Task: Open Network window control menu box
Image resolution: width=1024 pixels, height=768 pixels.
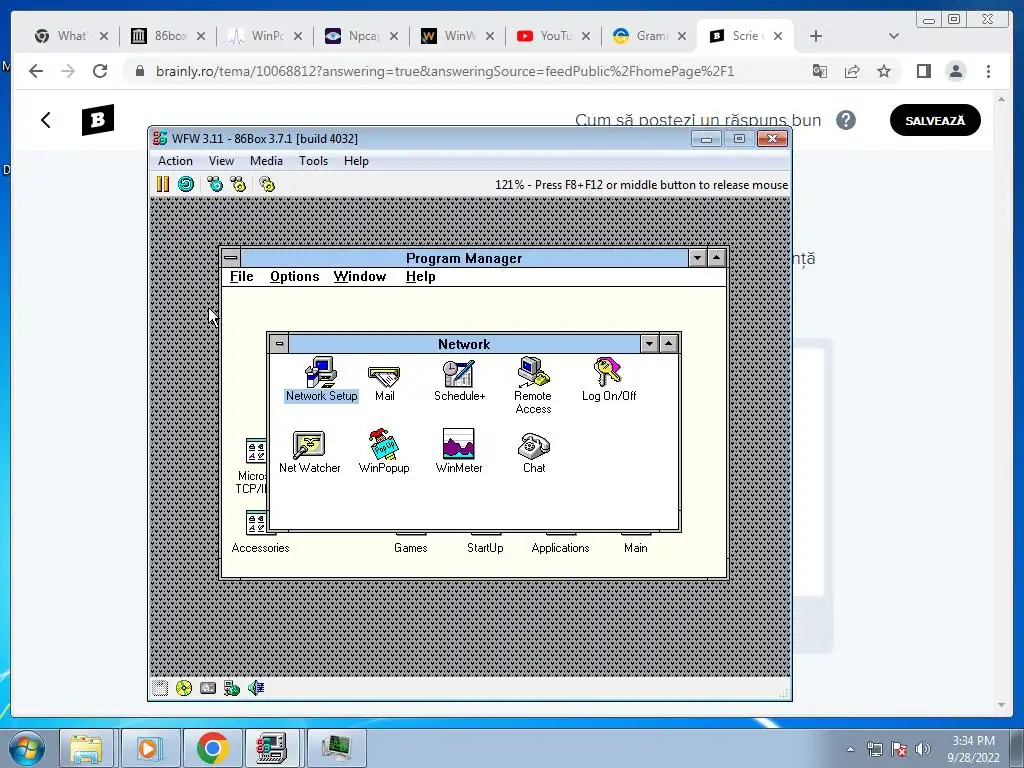Action: (x=279, y=344)
